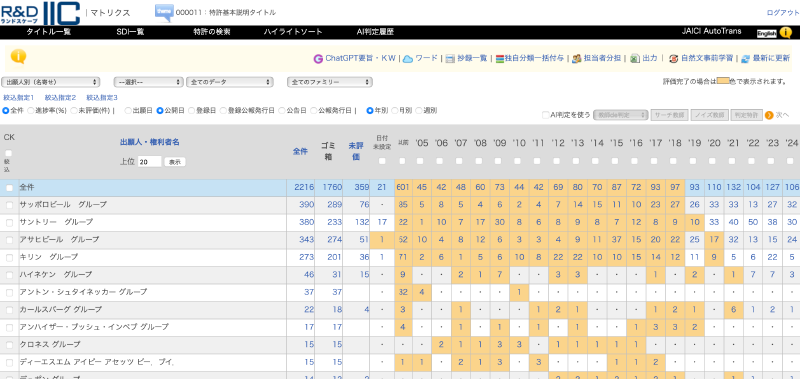Screen dimensions: 800x379
Task: Tick the checkbox under the '05 column
Action: pyautogui.click(x=420, y=161)
